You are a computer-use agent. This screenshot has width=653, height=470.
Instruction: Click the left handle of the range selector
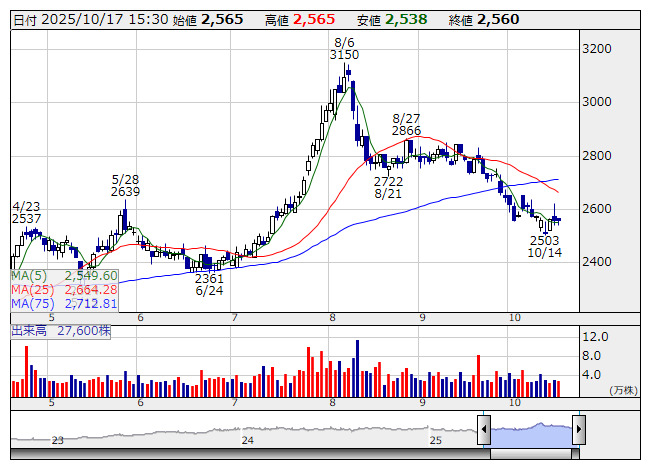(x=484, y=430)
